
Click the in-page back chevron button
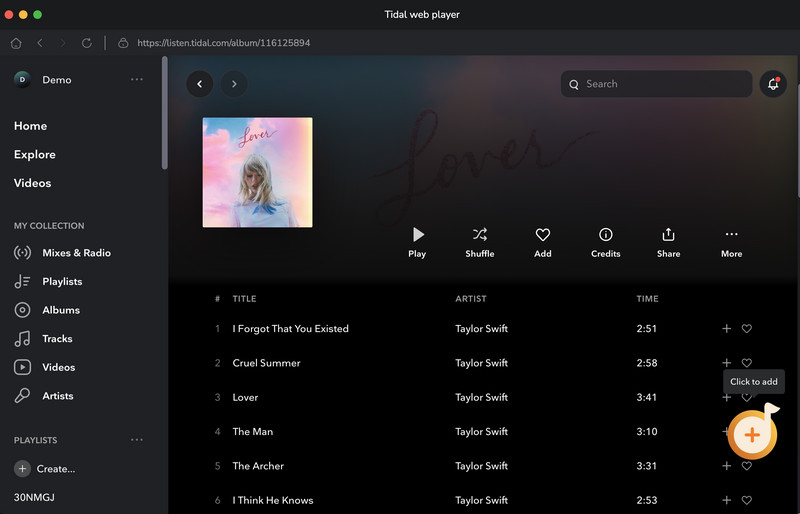199,84
